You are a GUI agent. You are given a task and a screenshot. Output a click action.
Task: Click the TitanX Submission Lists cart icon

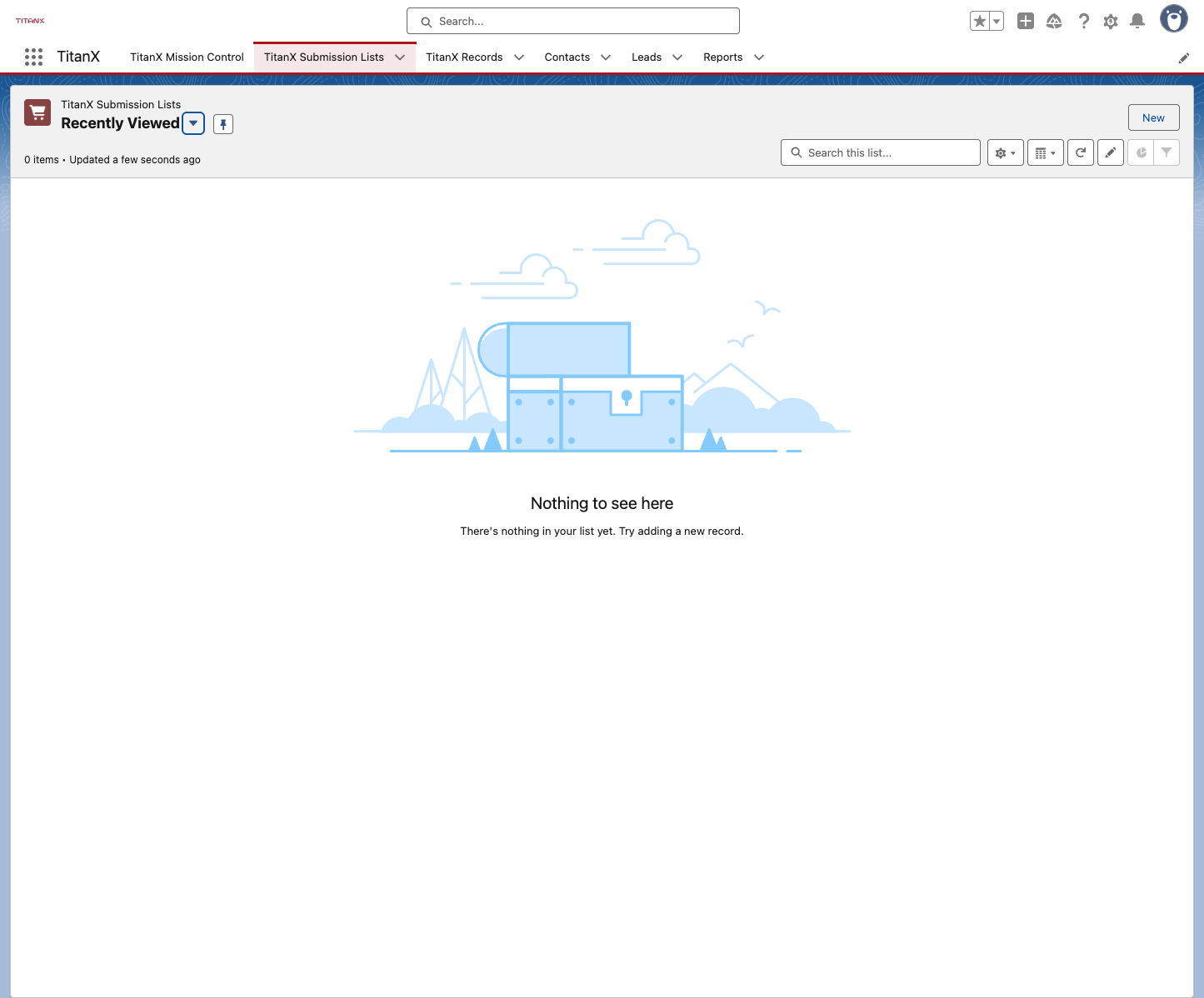[37, 112]
